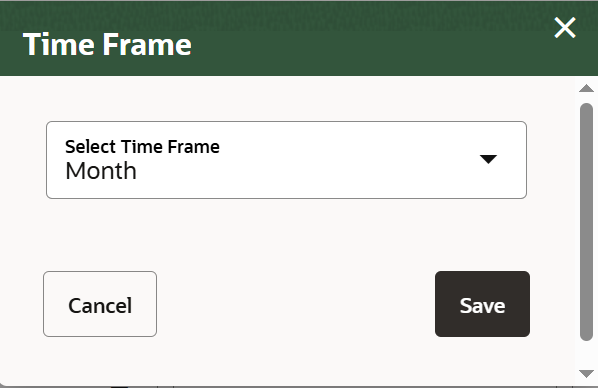Dismiss dialog using the white X icon
The height and width of the screenshot is (388, 598).
[565, 27]
